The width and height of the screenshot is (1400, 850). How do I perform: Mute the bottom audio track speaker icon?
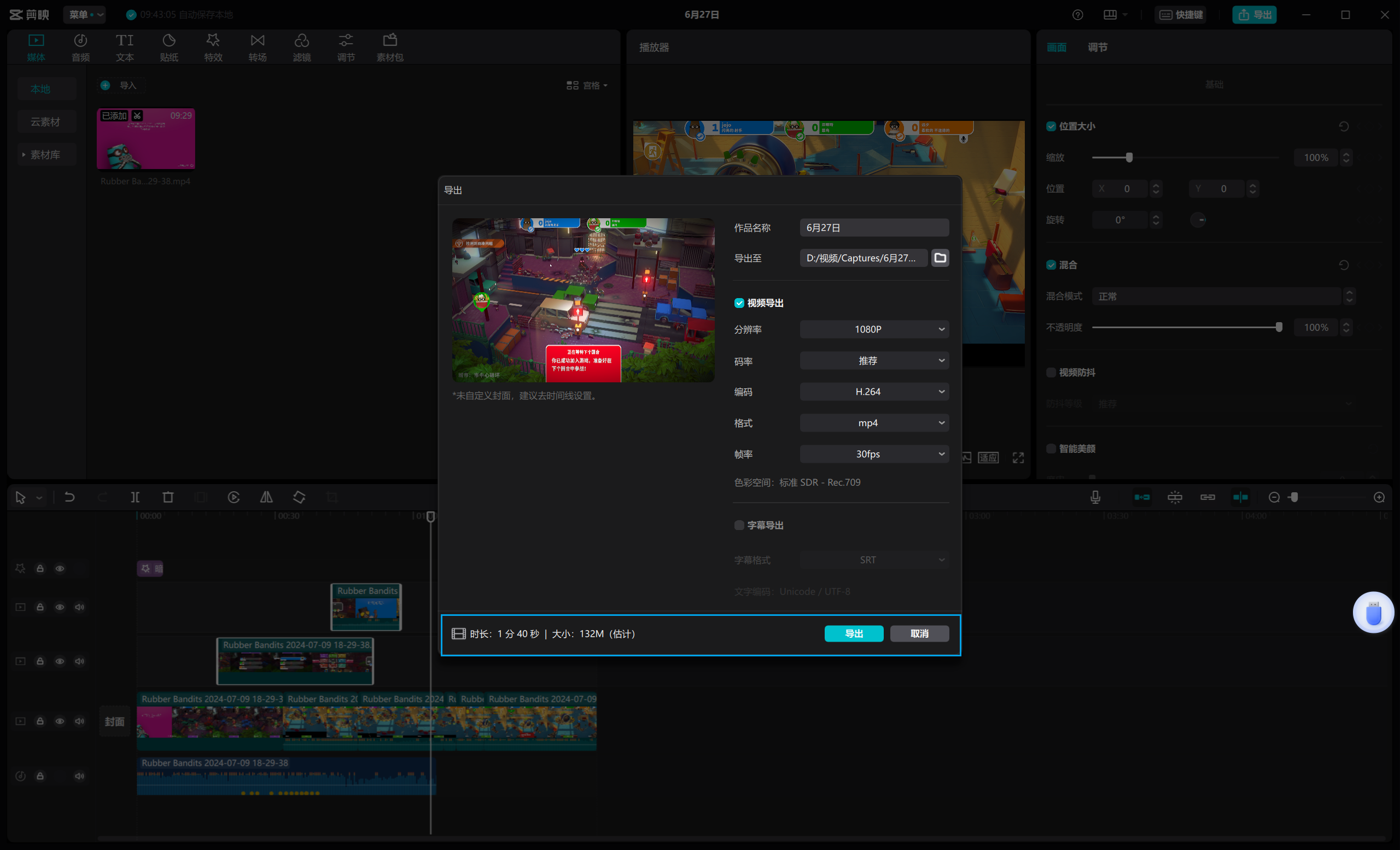tap(79, 776)
